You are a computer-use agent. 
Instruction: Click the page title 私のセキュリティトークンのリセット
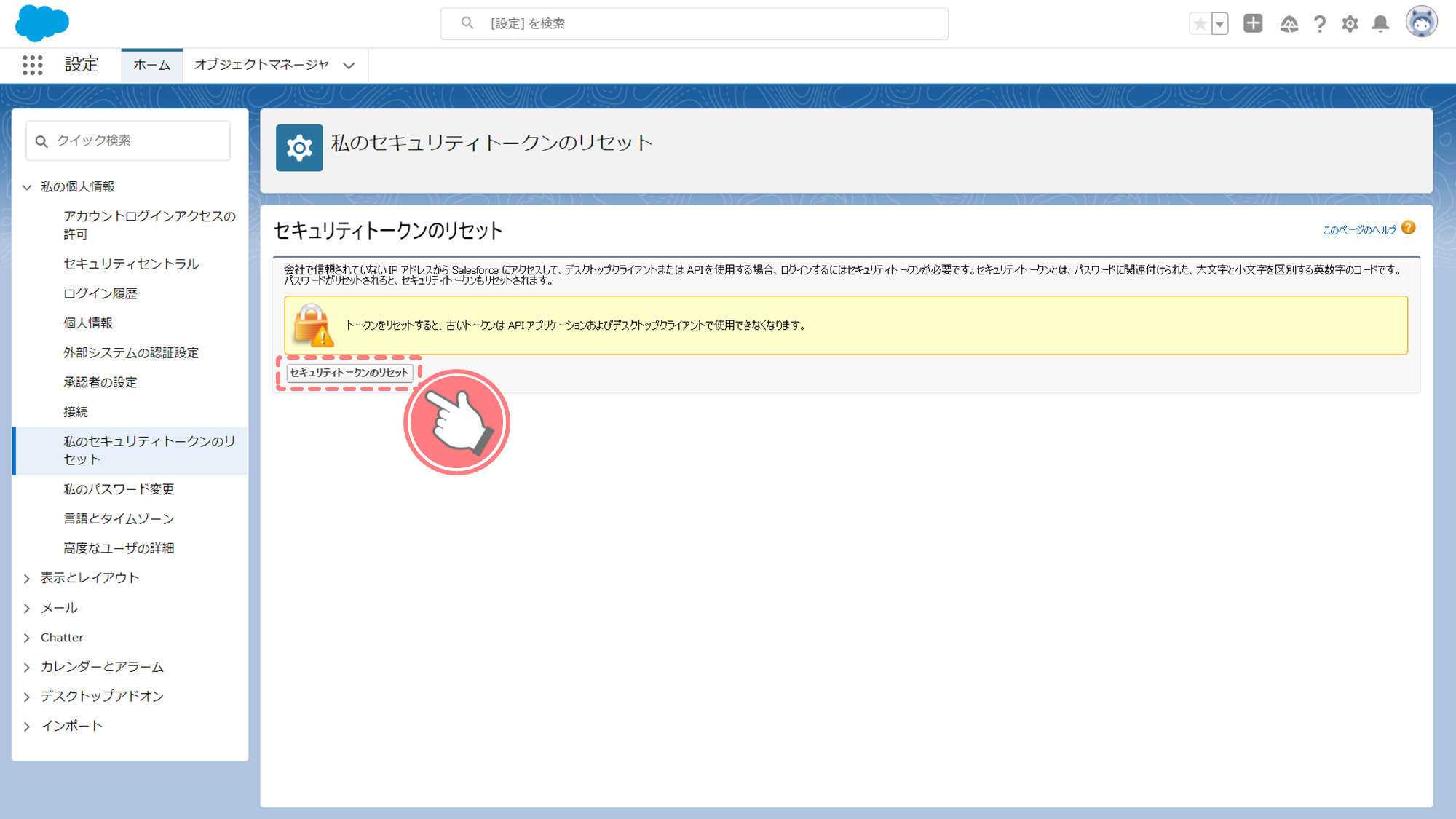492,143
